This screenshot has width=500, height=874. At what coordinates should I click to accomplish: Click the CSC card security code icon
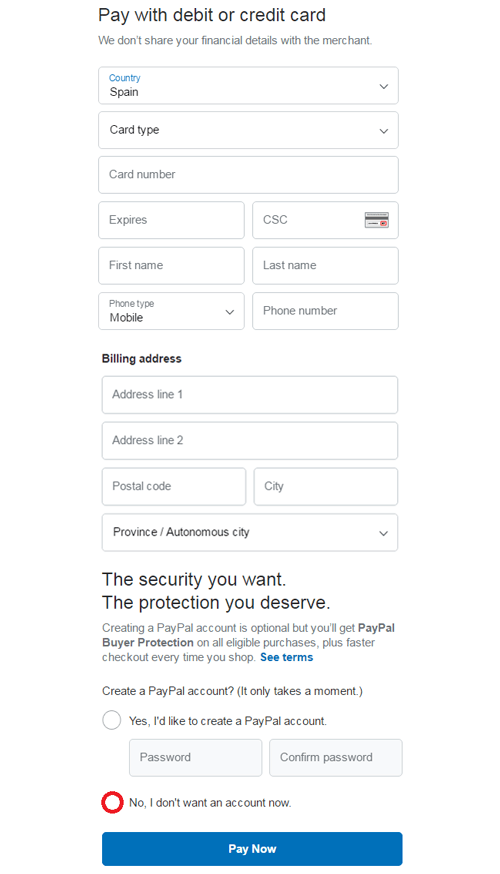point(377,220)
